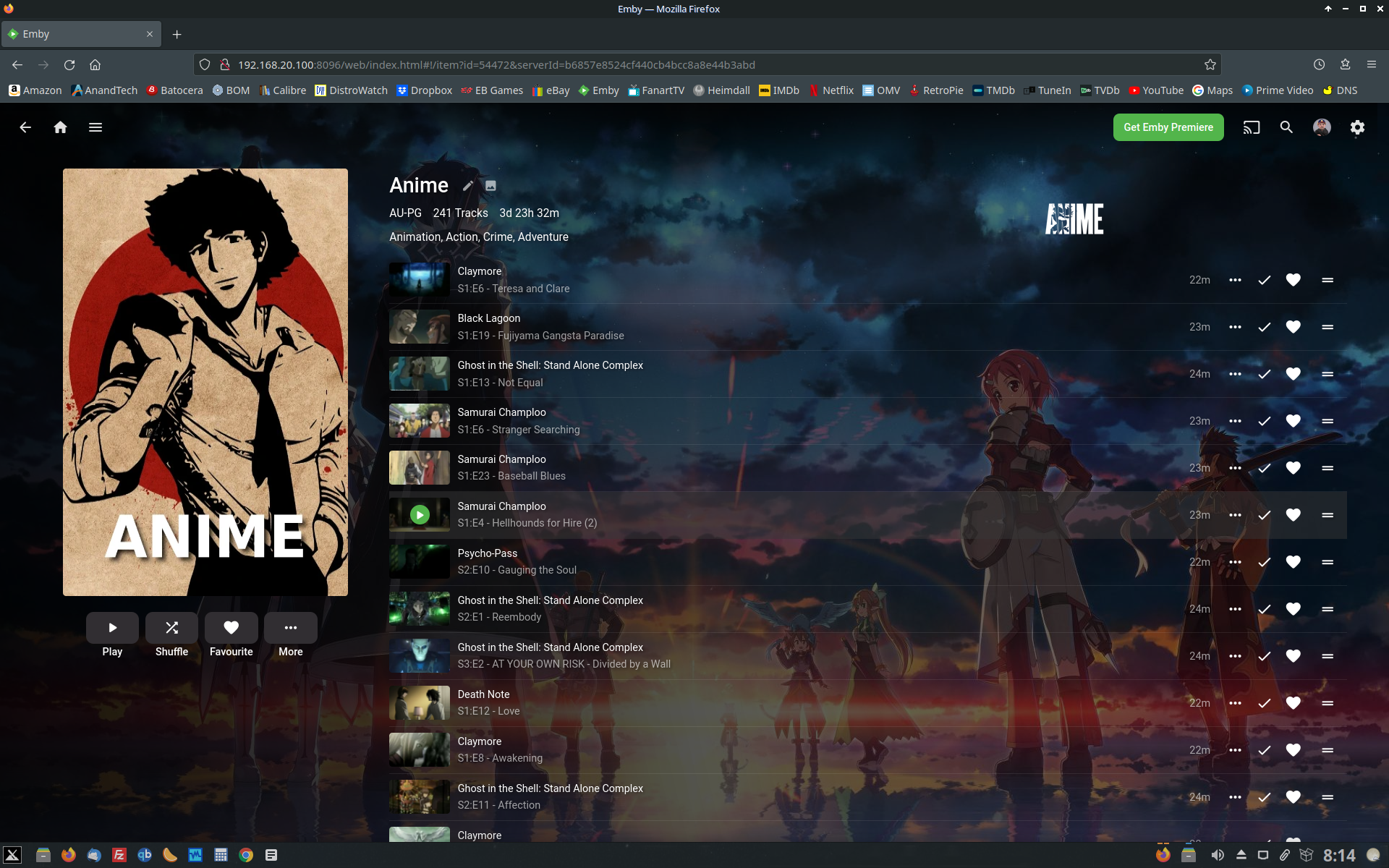Open the user profile avatar
Image resolution: width=1389 pixels, height=868 pixels.
[1322, 127]
